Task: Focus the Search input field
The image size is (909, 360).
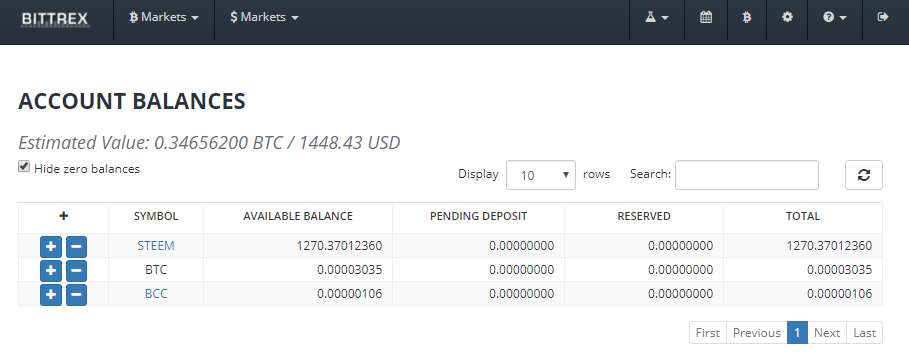Action: (747, 175)
